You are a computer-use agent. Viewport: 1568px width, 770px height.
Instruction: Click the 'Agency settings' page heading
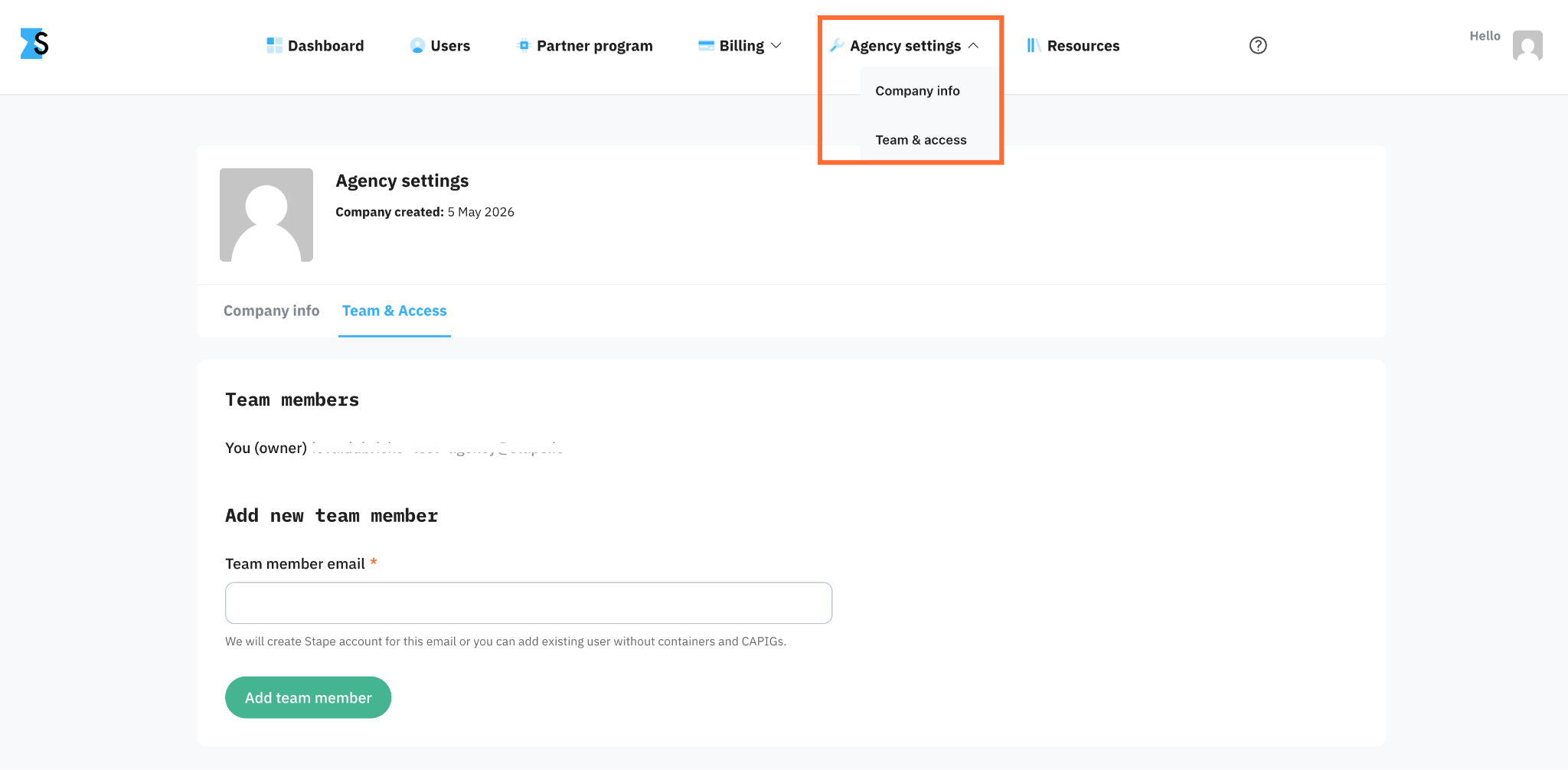(x=402, y=181)
